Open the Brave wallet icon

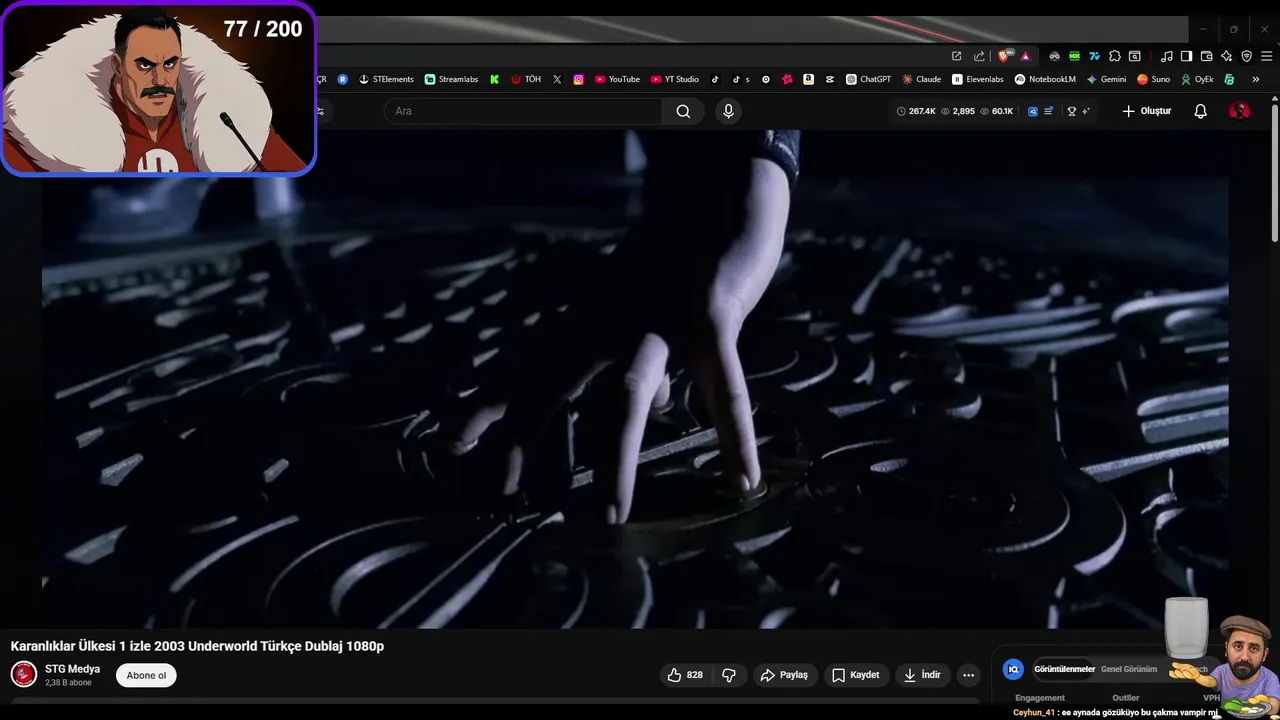click(x=1206, y=56)
